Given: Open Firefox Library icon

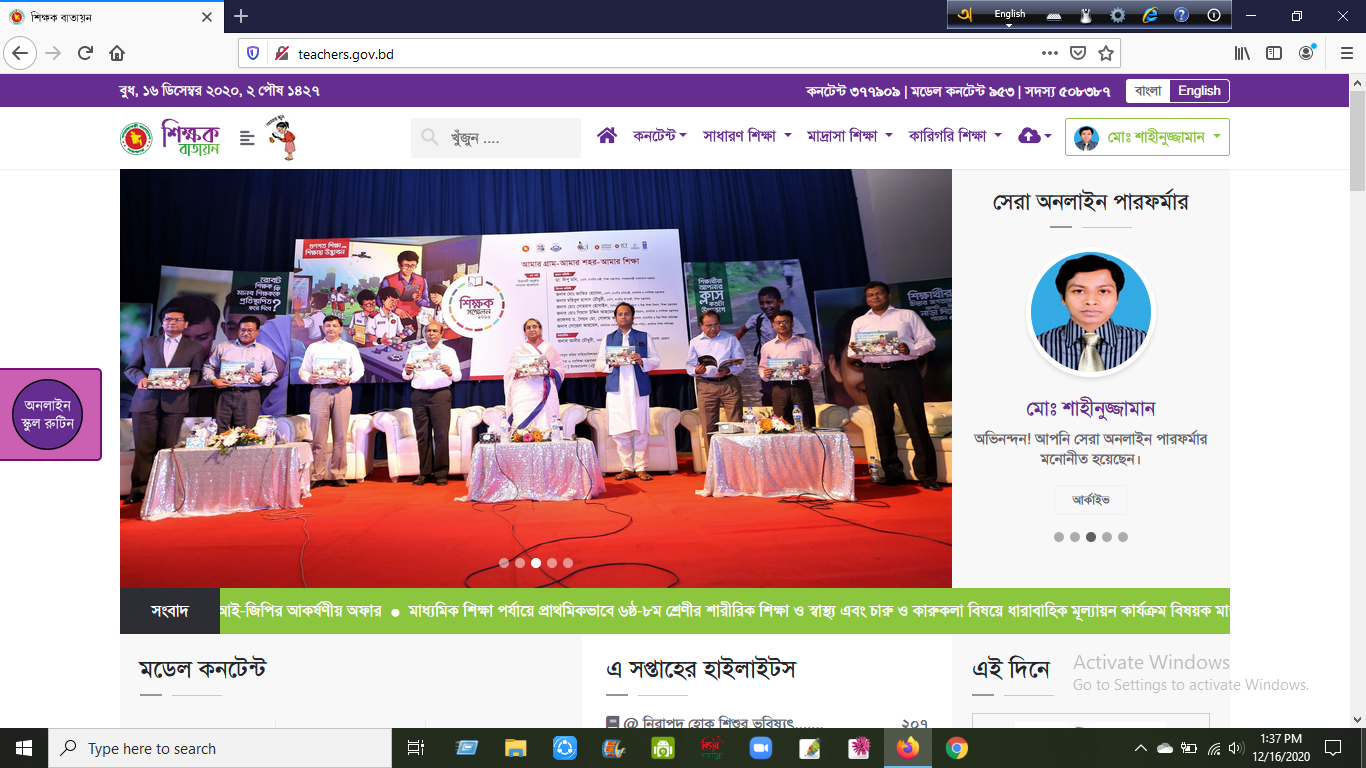Looking at the screenshot, I should pos(1242,53).
